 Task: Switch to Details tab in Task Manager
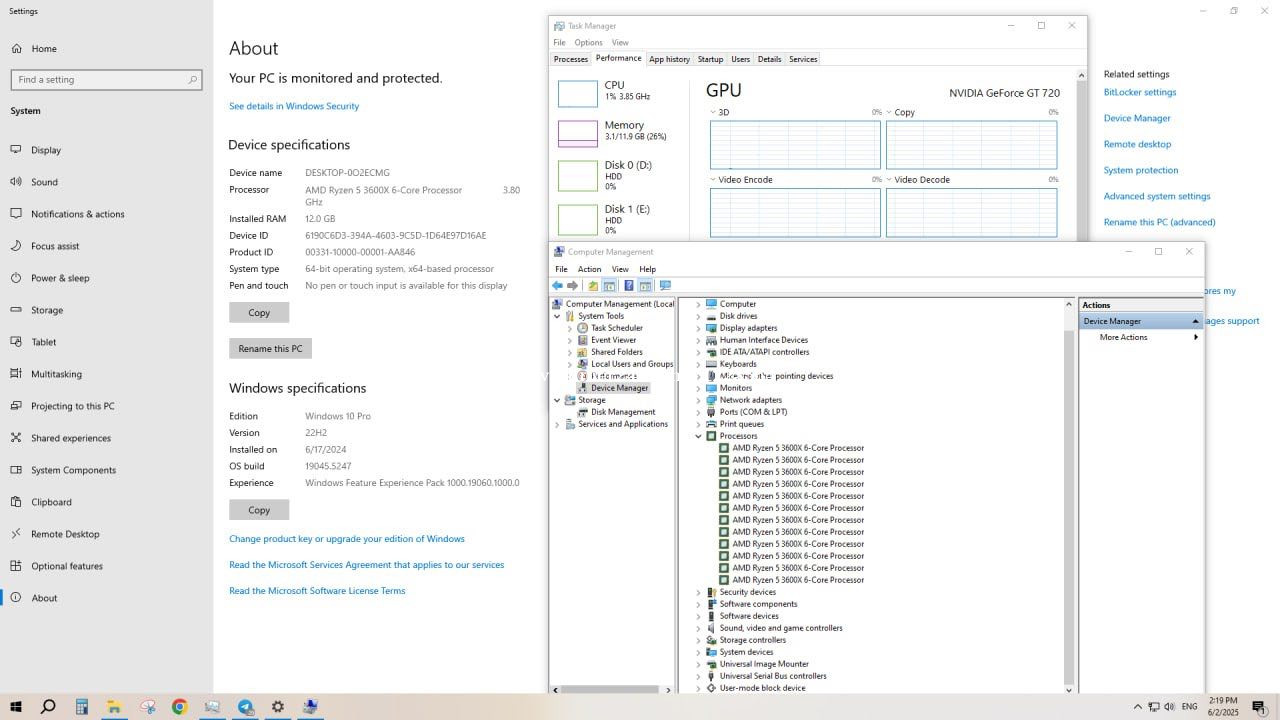click(x=769, y=59)
